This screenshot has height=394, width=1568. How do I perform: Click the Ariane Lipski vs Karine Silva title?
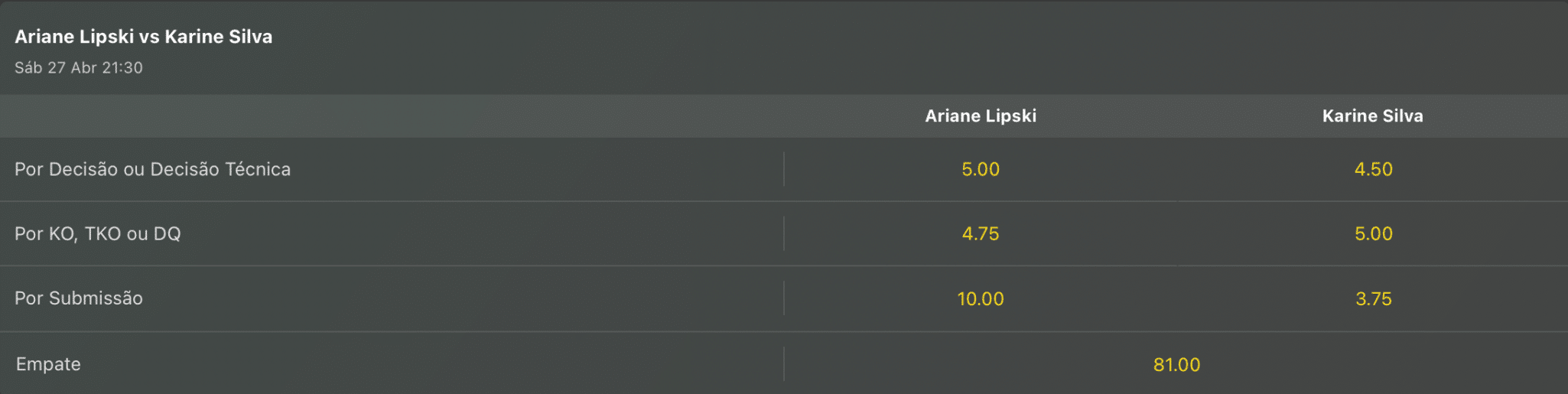pos(144,37)
